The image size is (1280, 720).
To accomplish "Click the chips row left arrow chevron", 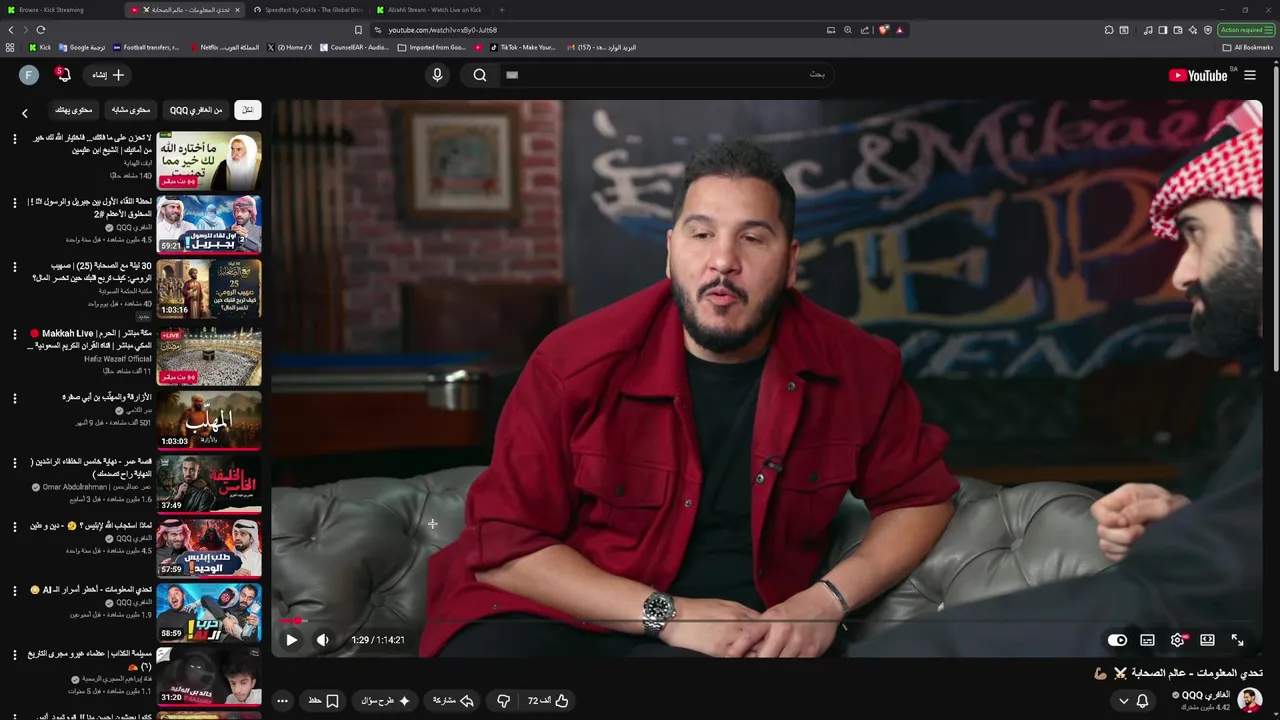I will point(25,113).
